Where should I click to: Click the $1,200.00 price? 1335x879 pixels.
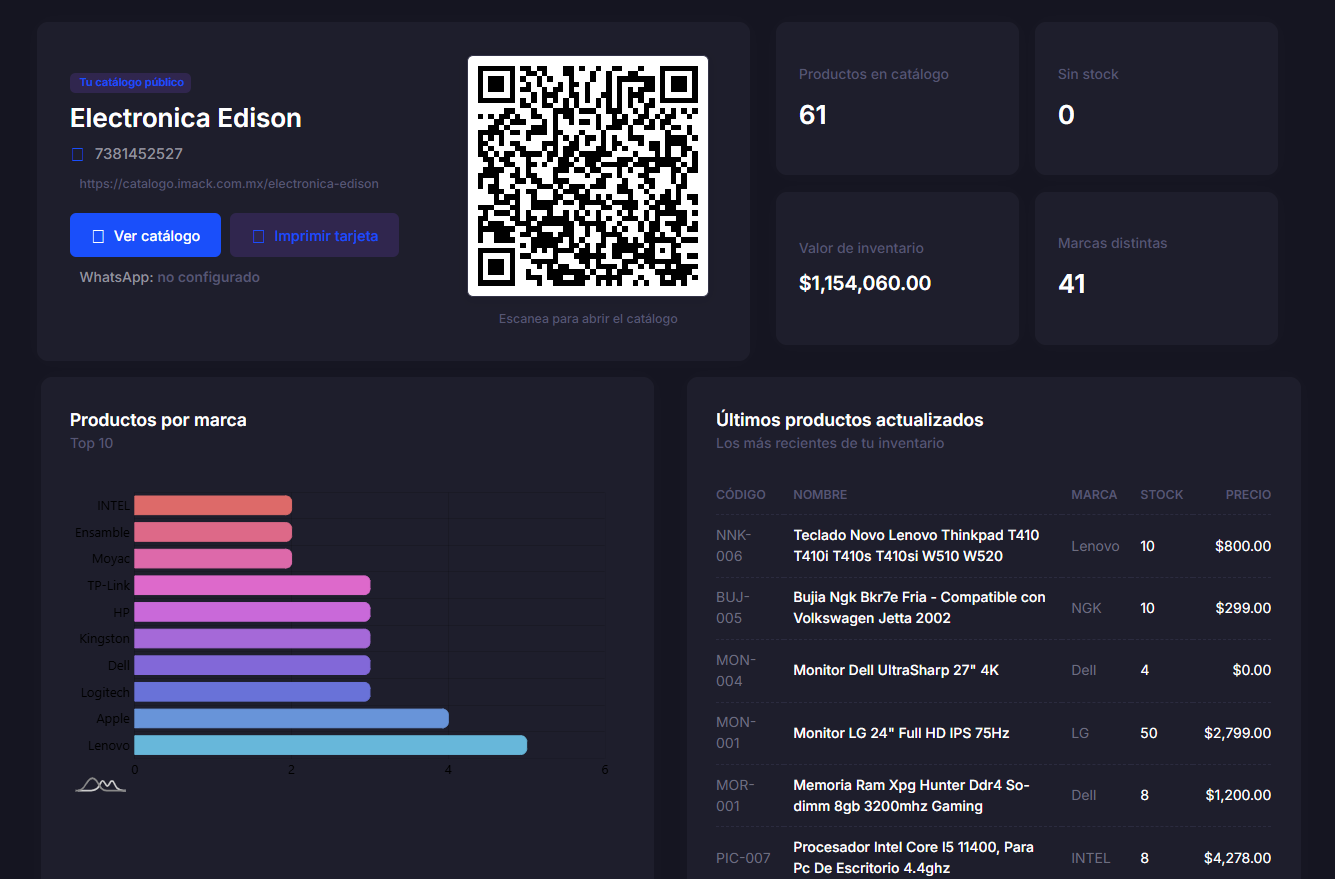click(1238, 795)
